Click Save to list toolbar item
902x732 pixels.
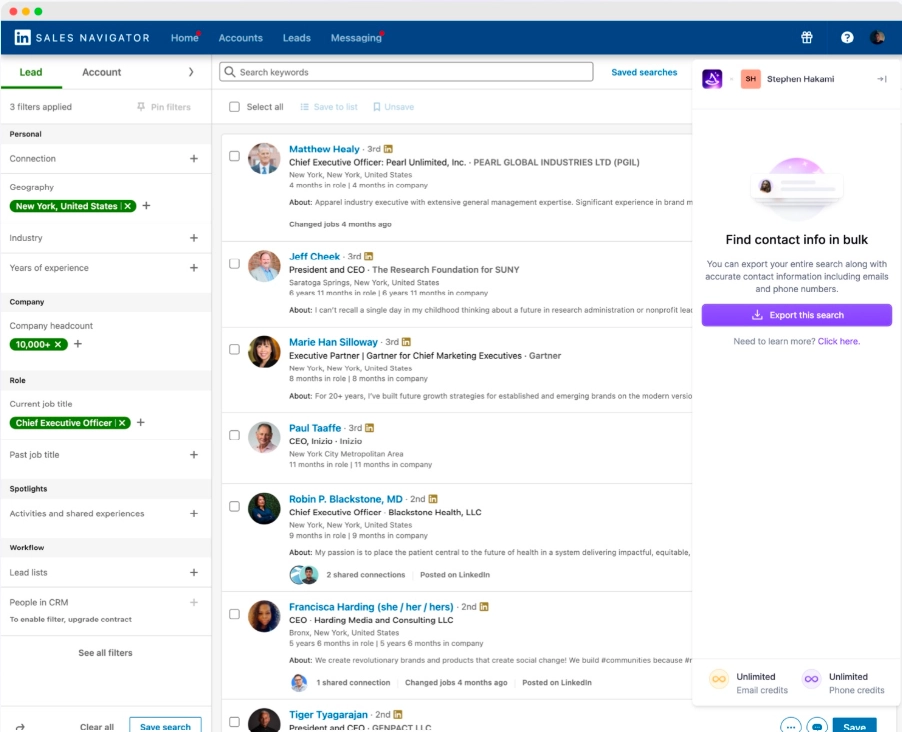[329, 106]
